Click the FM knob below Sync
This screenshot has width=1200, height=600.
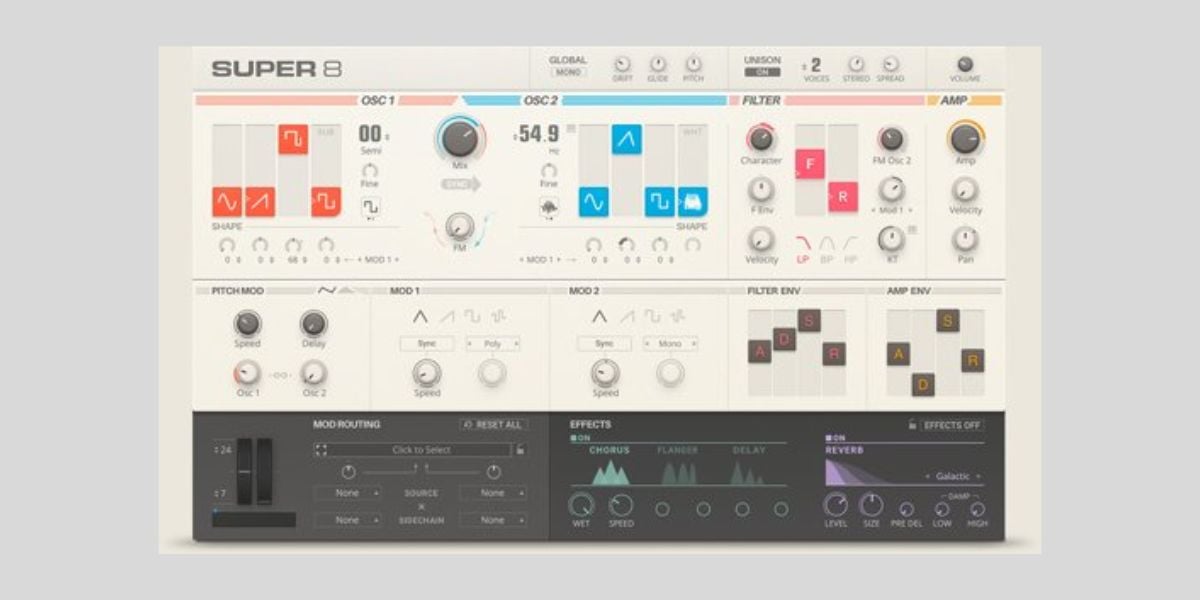click(460, 226)
